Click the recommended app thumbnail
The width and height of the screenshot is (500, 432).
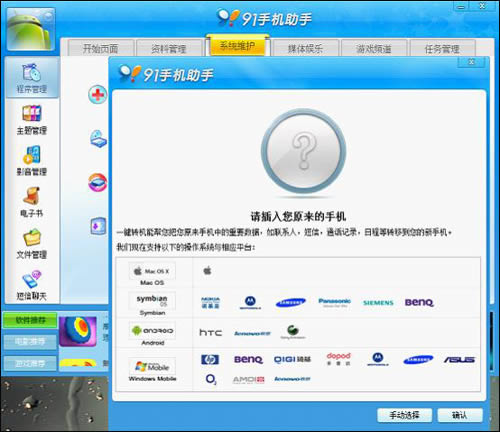coord(78,331)
